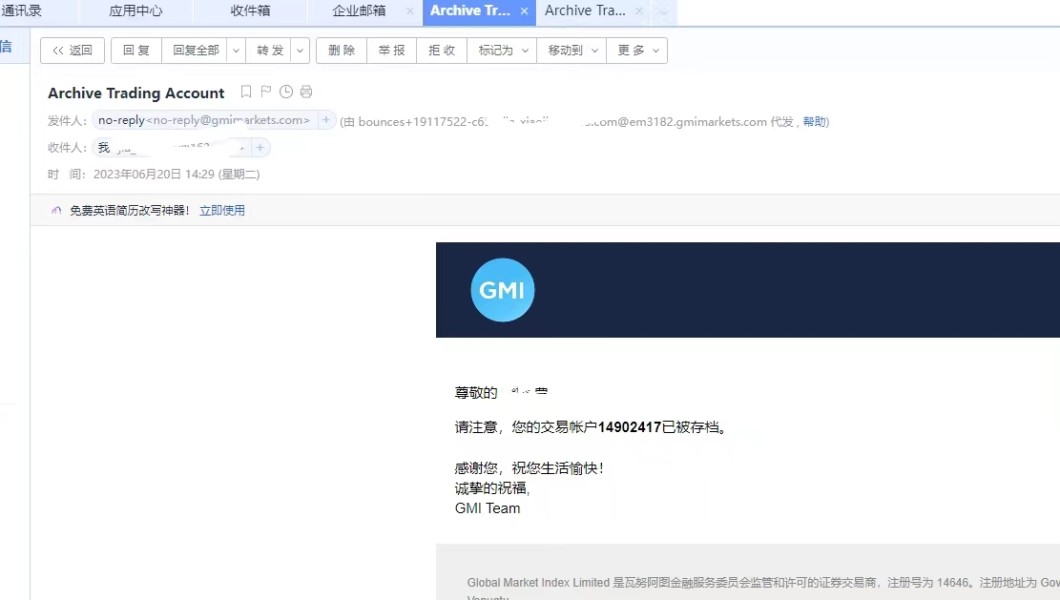Click the GMI Team signature text
Image resolution: width=1060 pixels, height=600 pixels.
click(487, 508)
